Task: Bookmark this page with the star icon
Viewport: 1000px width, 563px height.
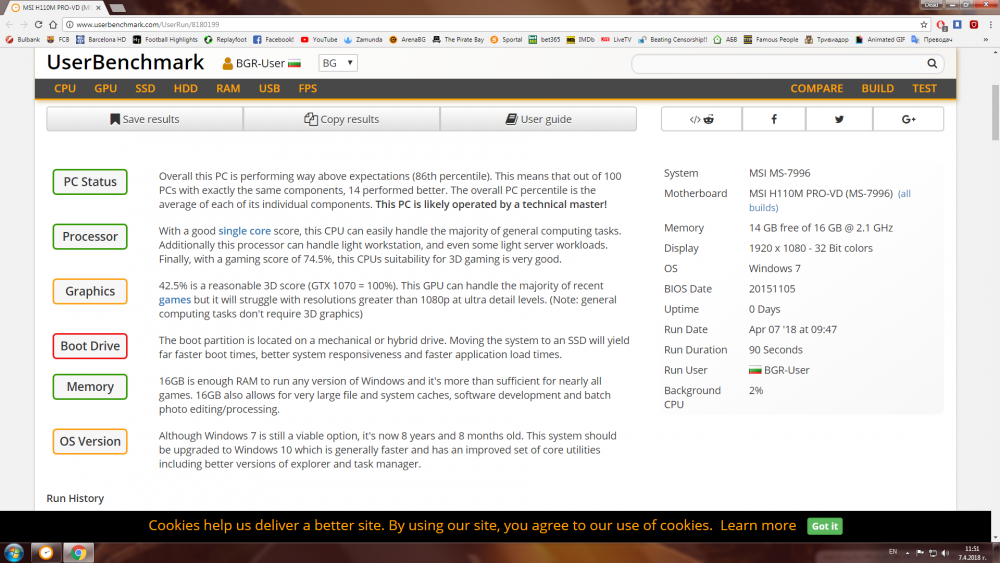Action: click(x=923, y=24)
